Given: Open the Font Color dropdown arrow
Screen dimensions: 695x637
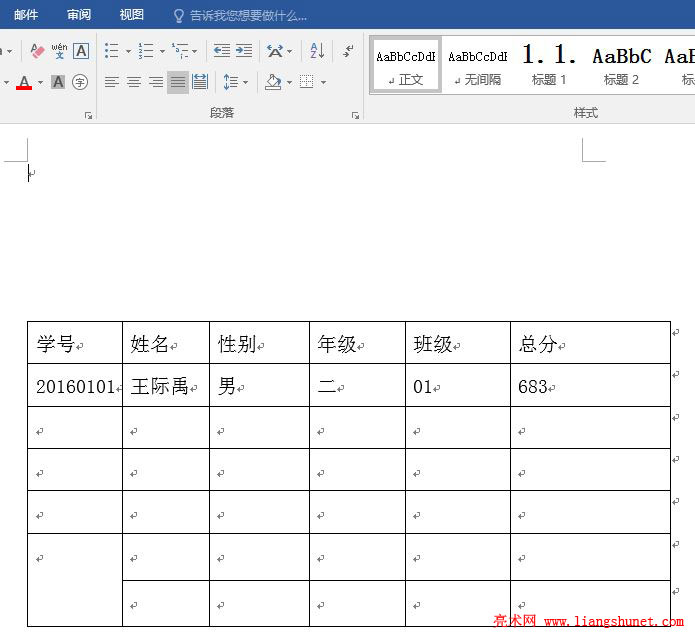Looking at the screenshot, I should click(x=40, y=82).
